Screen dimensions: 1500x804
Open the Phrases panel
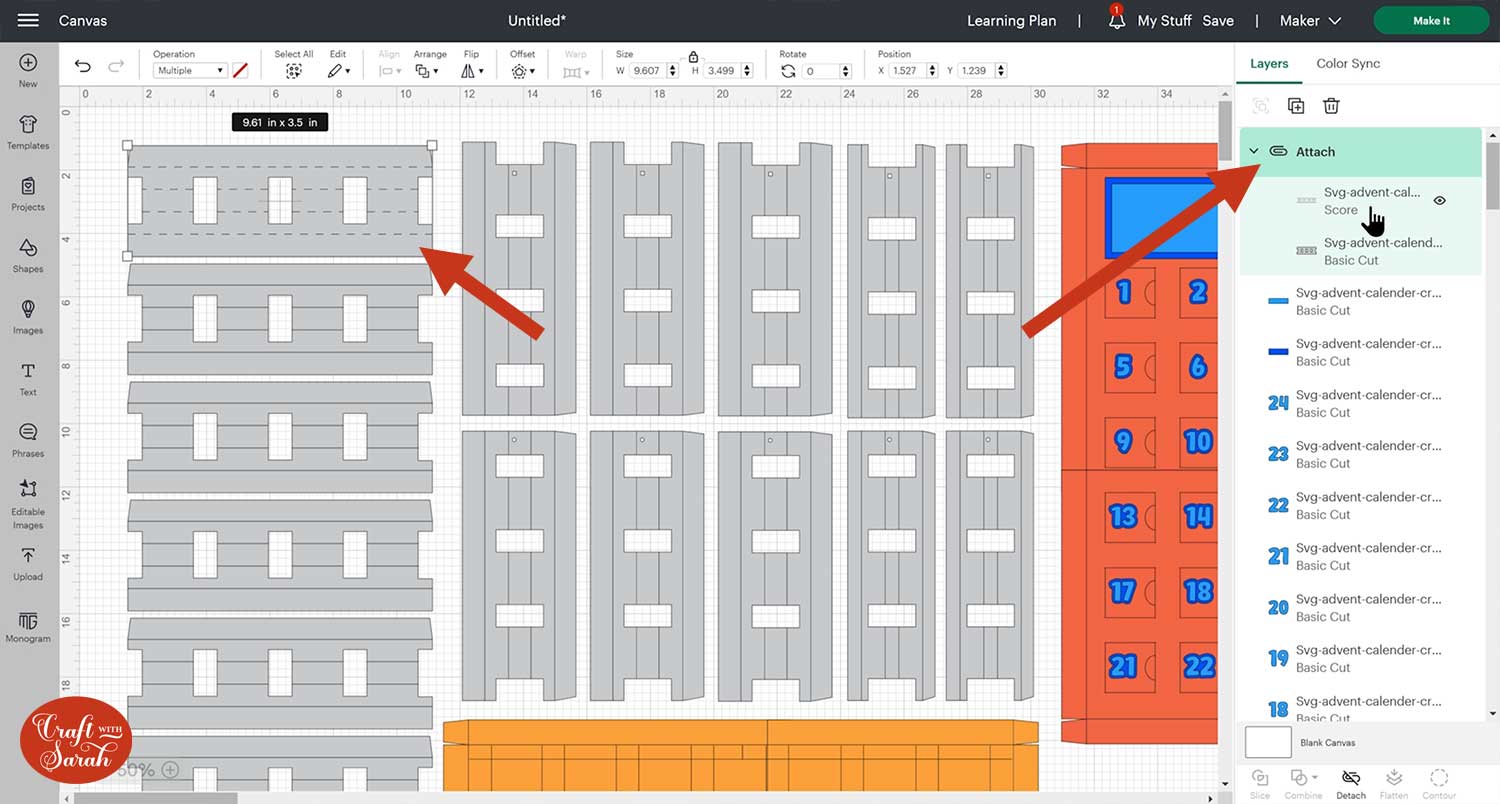28,440
